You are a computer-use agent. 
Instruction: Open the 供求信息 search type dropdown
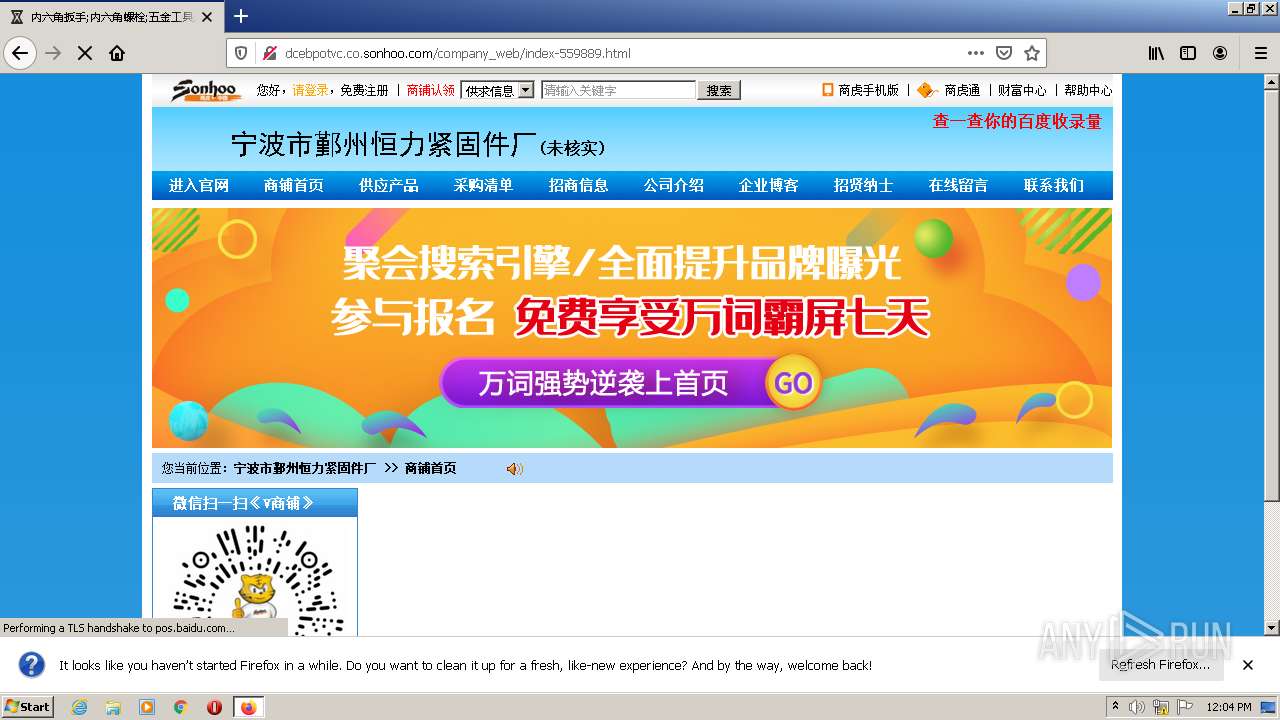[x=497, y=90]
